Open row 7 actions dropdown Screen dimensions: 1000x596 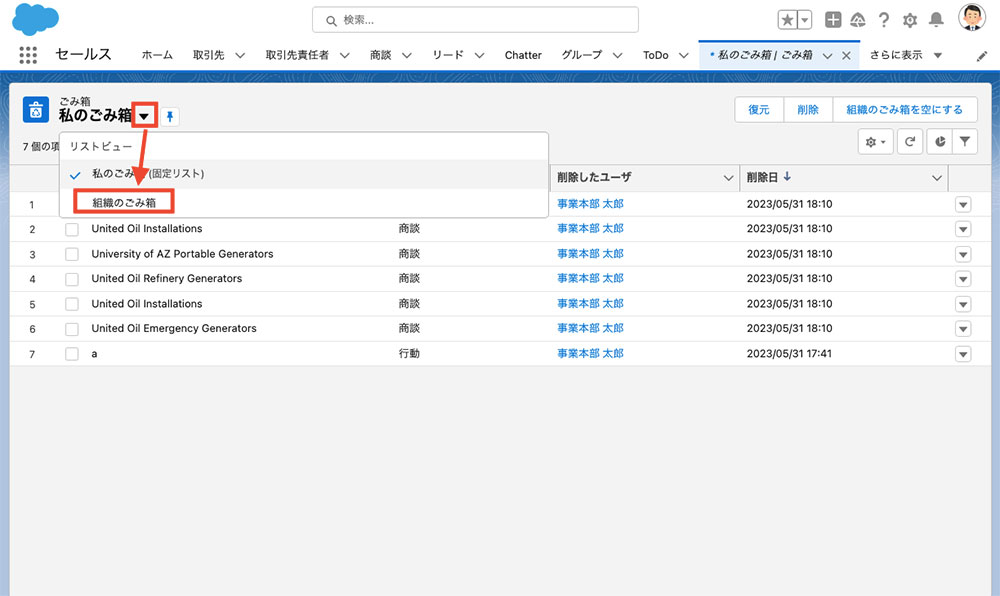pos(963,354)
